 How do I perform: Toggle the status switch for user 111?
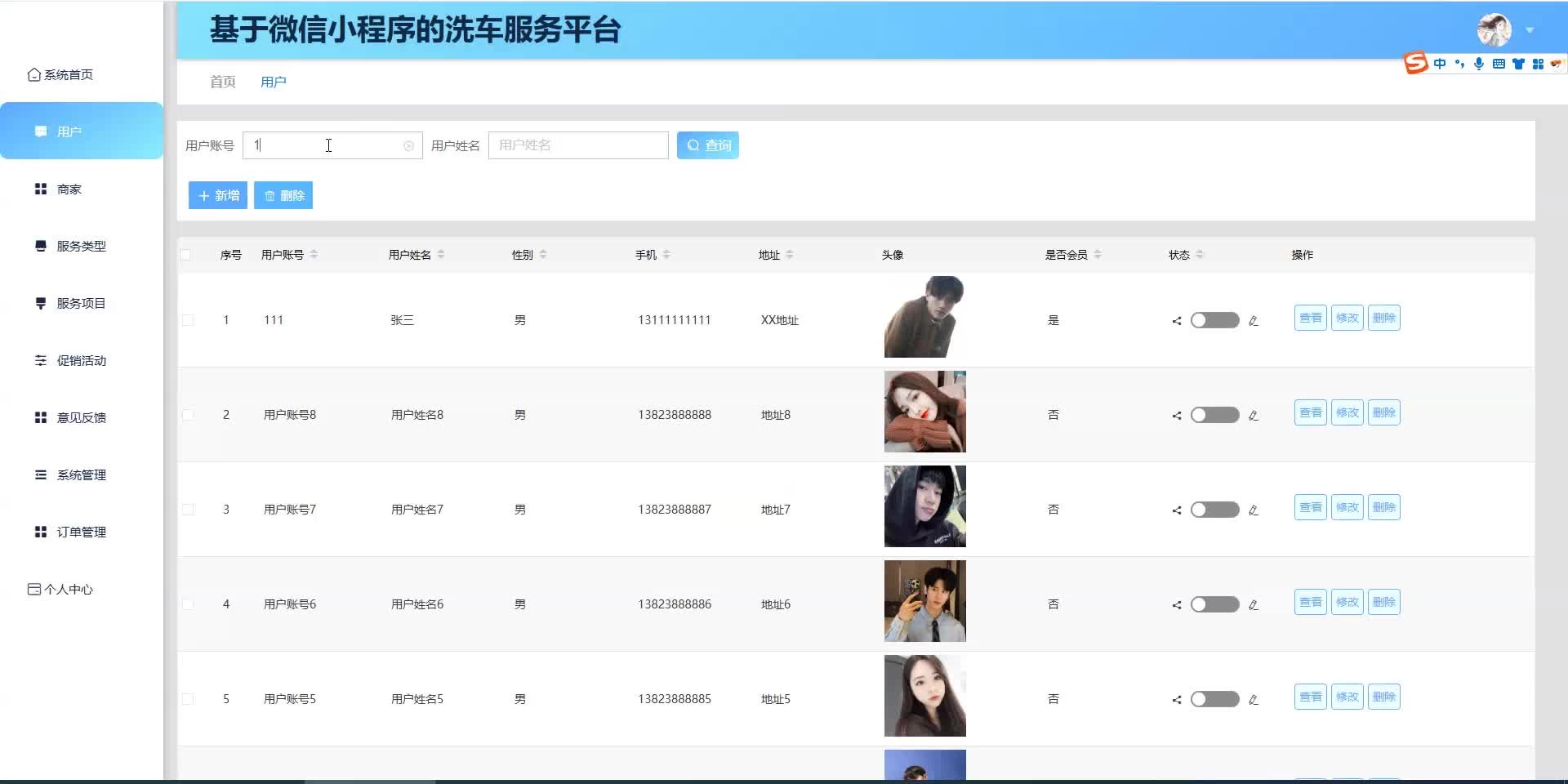(1215, 320)
